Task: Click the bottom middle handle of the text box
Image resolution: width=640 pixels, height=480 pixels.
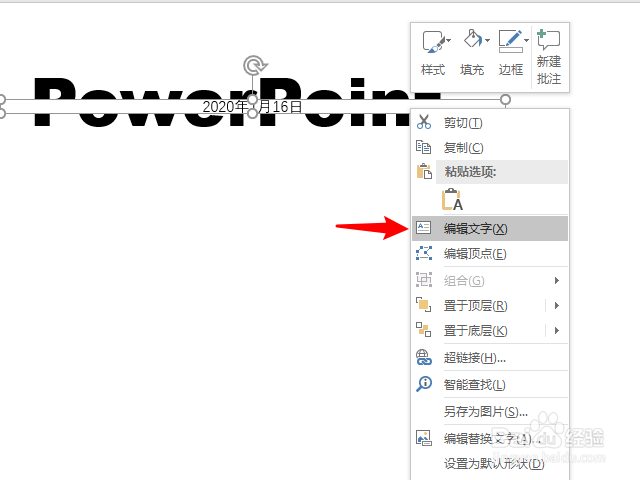Action: pos(253,113)
